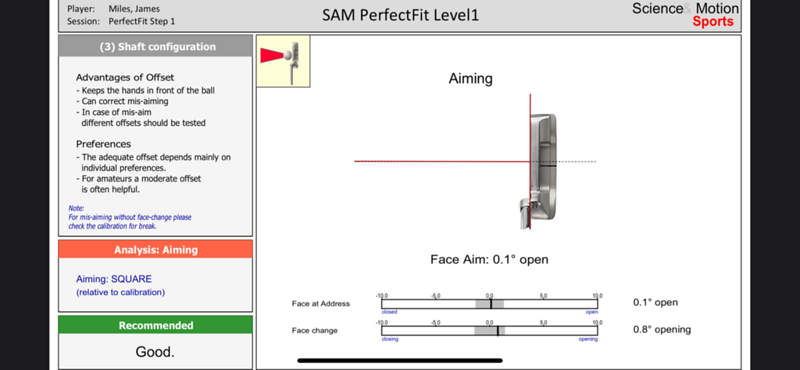Viewport: 800px width, 370px height.
Task: Click the Face at Address slider marker
Action: [x=491, y=304]
